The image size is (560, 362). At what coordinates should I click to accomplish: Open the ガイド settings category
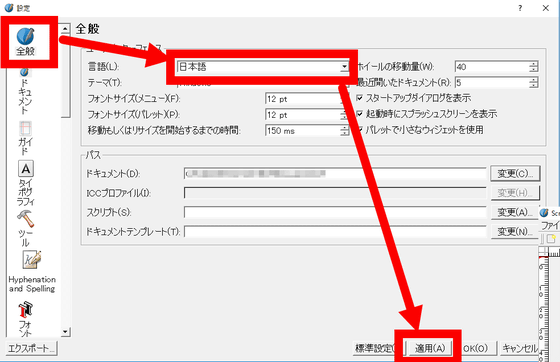click(x=25, y=139)
